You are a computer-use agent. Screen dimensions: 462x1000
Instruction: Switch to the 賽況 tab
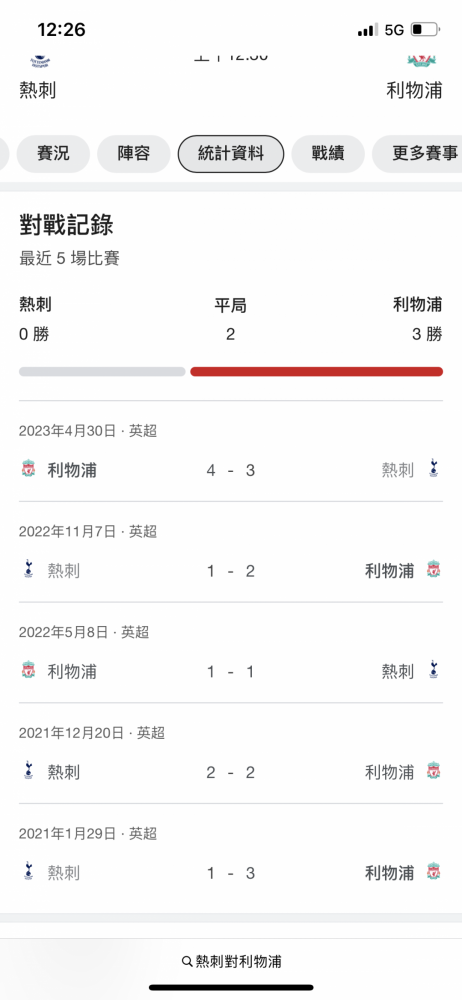[54, 154]
